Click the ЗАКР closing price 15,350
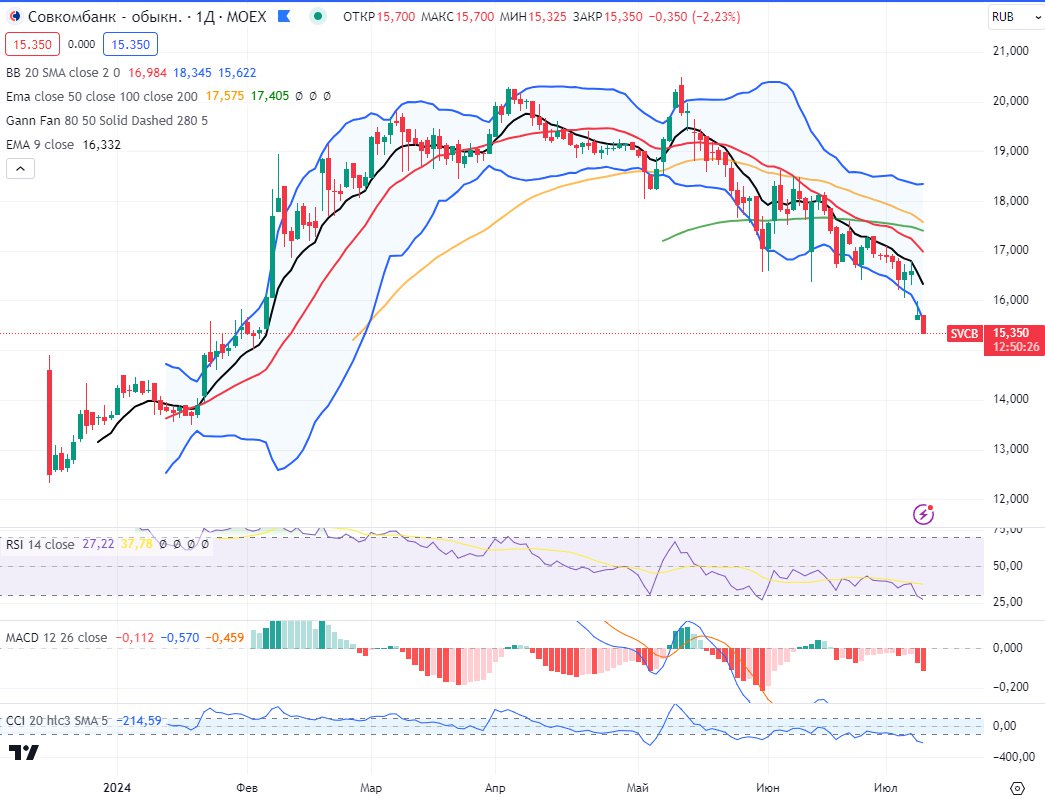Screen dimensions: 1045x799 tap(624, 17)
